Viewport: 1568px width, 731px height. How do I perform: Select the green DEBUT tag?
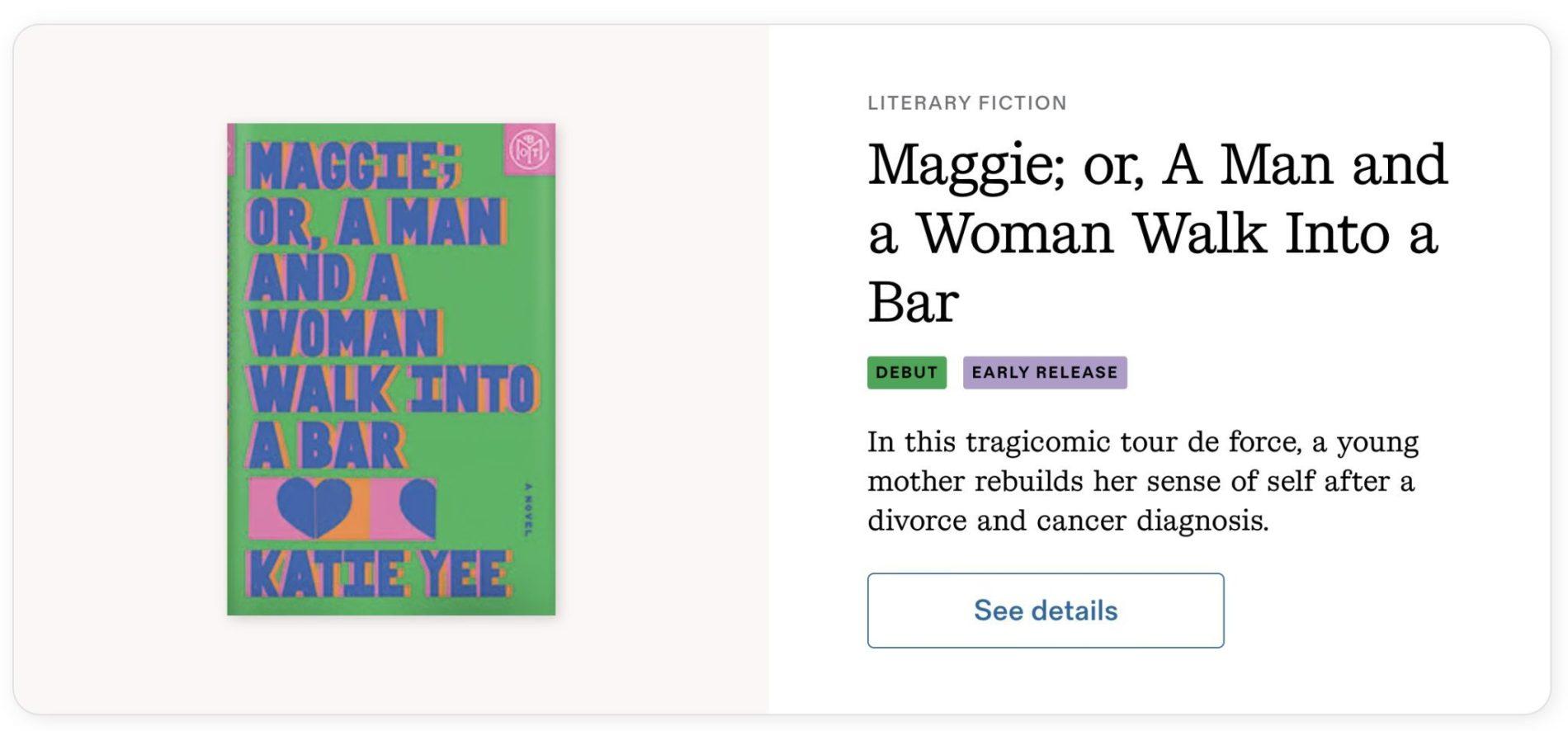[906, 372]
